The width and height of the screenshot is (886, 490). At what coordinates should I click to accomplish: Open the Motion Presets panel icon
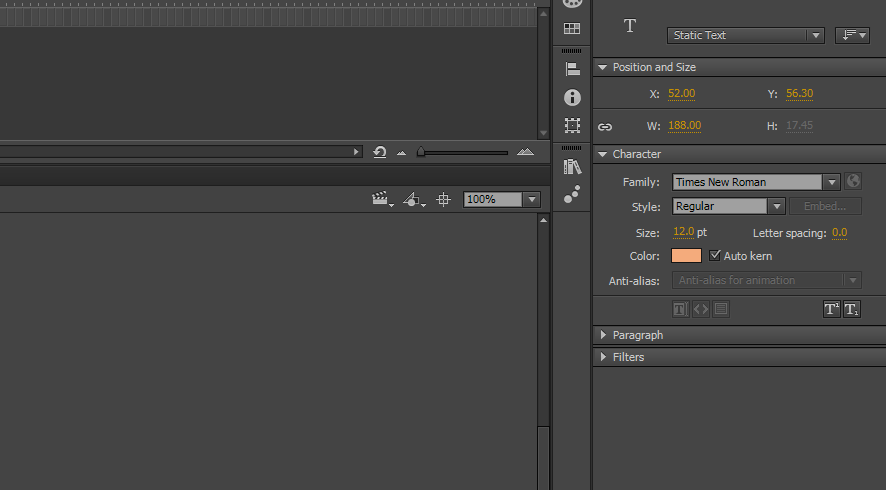572,194
